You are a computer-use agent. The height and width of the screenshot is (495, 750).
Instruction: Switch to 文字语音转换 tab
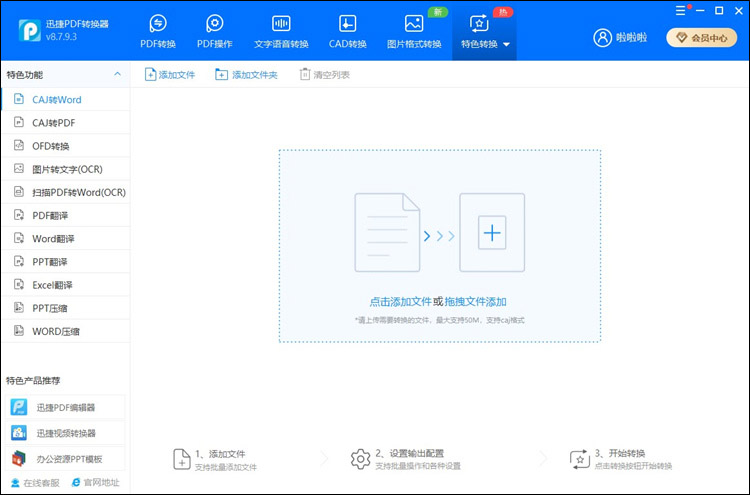coord(281,32)
